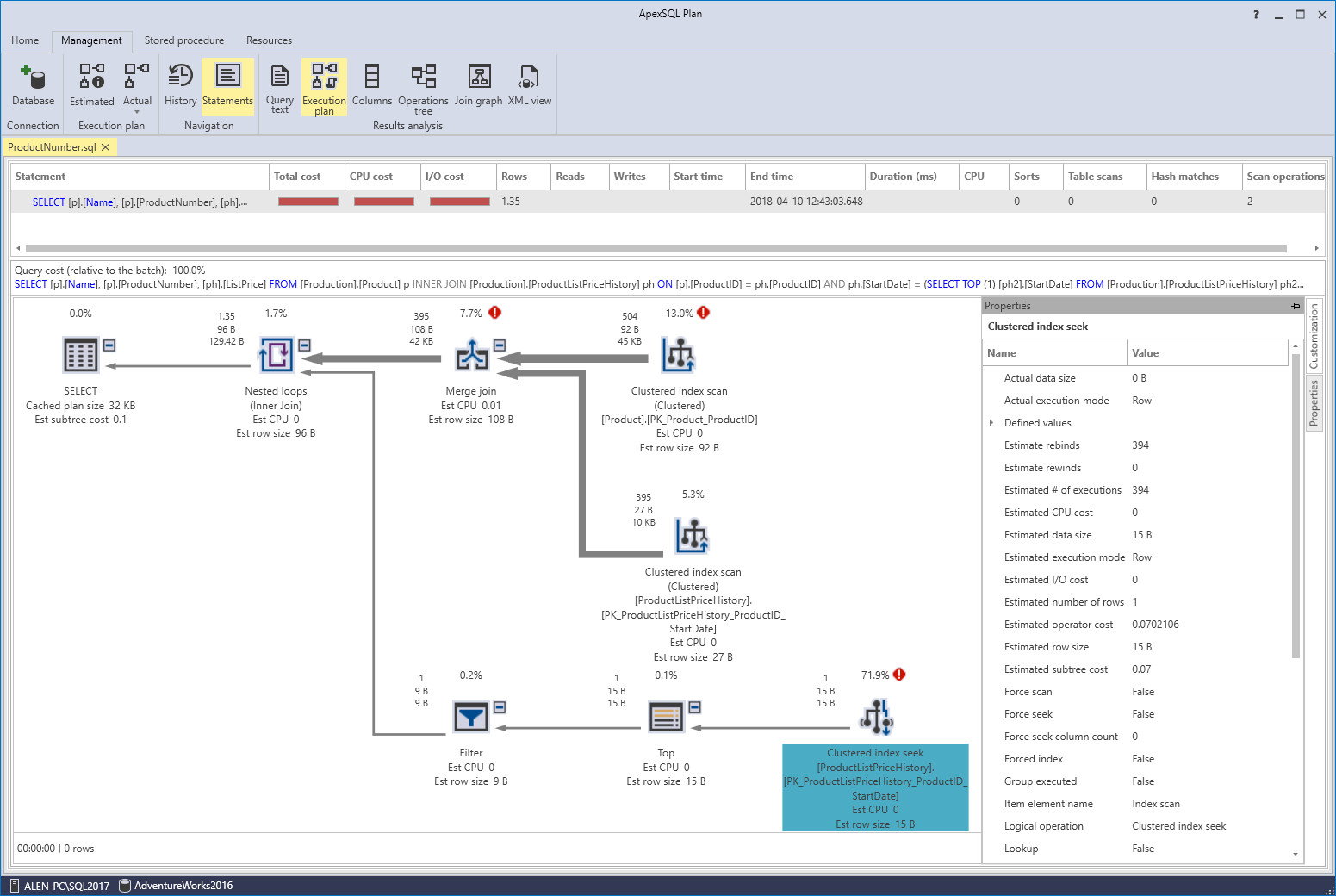Screen dimensions: 1336x896
Task: Select the Filter operator icon
Action: coord(471,717)
